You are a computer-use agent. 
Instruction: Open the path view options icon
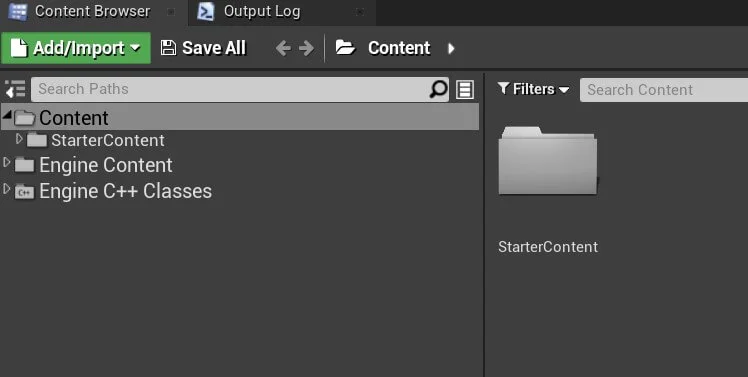[465, 89]
